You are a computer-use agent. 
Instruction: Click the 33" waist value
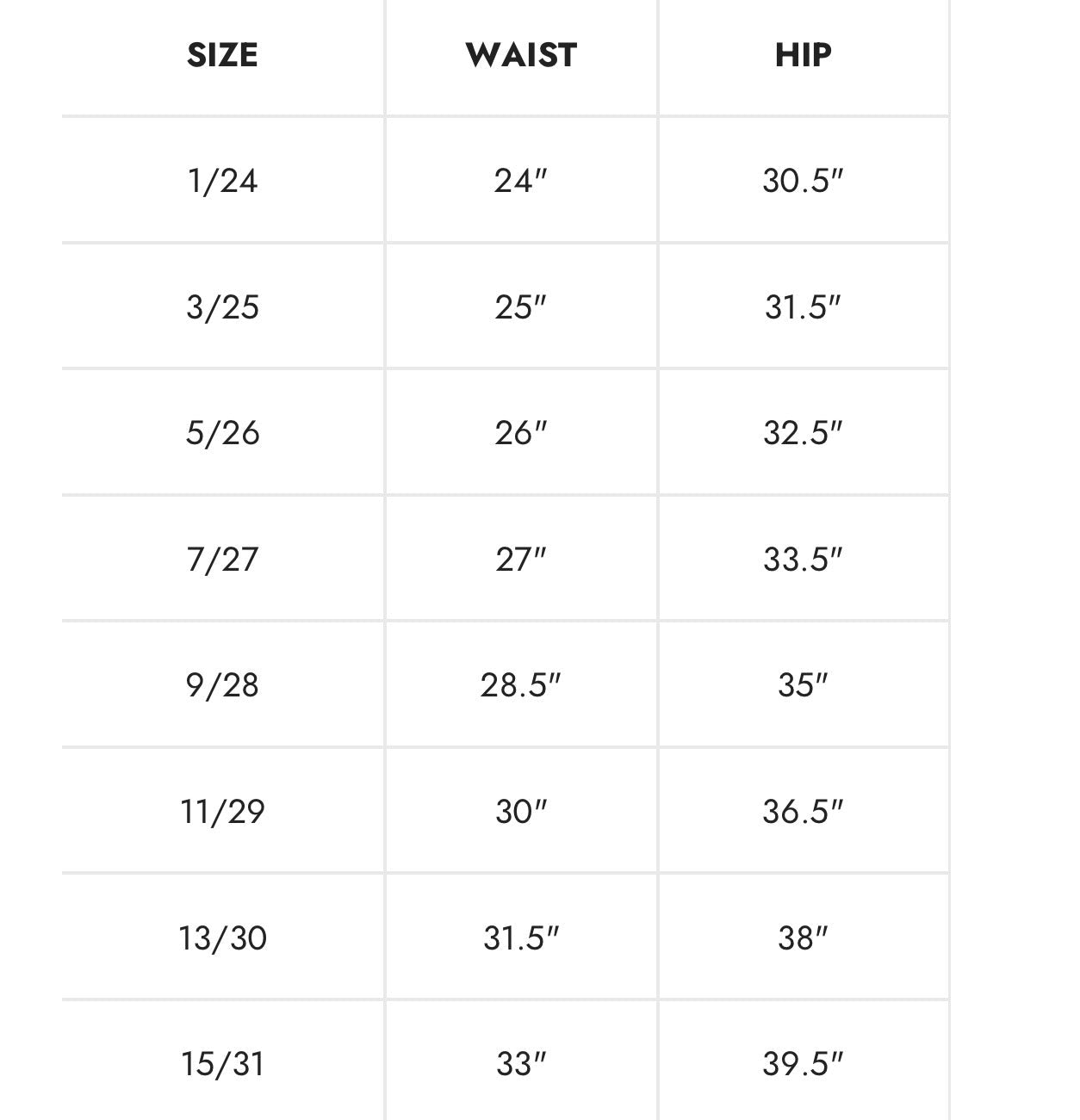click(521, 1064)
